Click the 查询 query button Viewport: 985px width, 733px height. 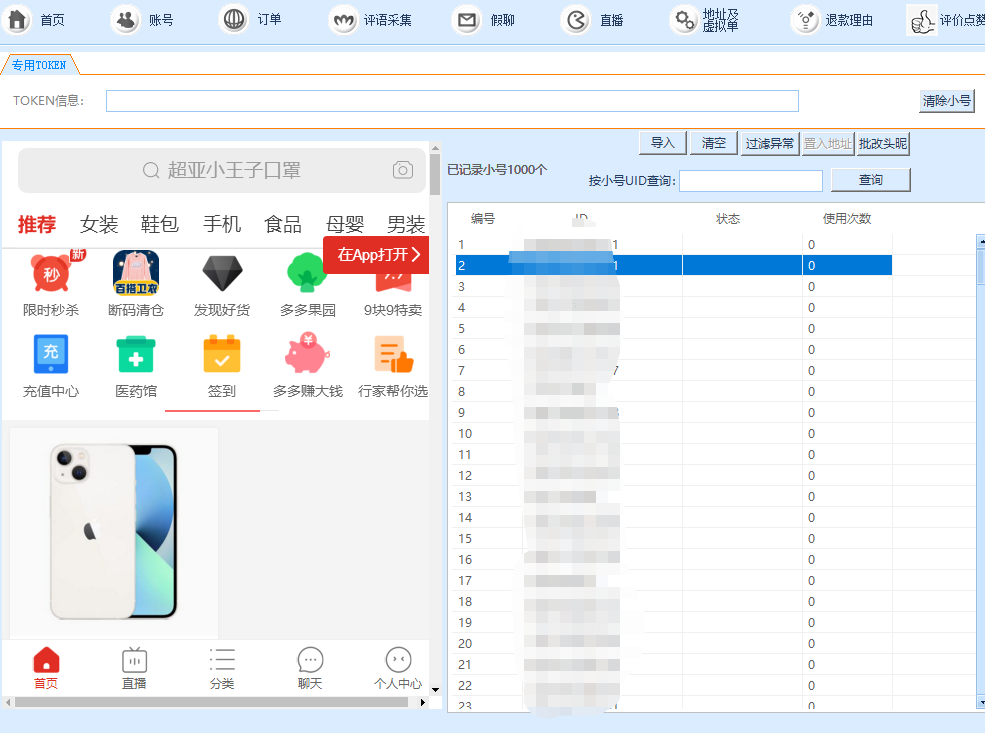[x=871, y=180]
